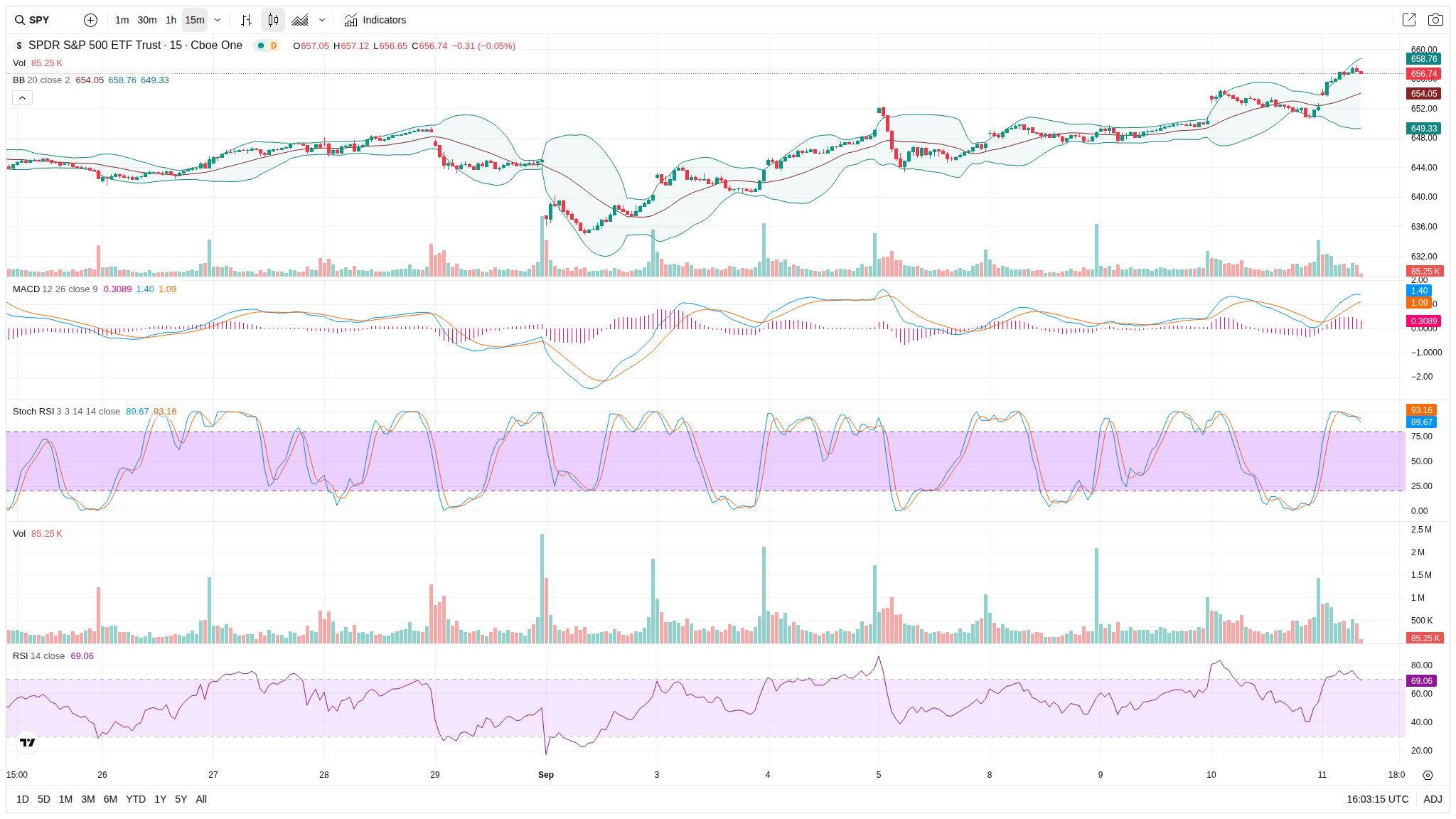Image resolution: width=1456 pixels, height=819 pixels.
Task: Select the 1m timeframe
Action: 122,20
